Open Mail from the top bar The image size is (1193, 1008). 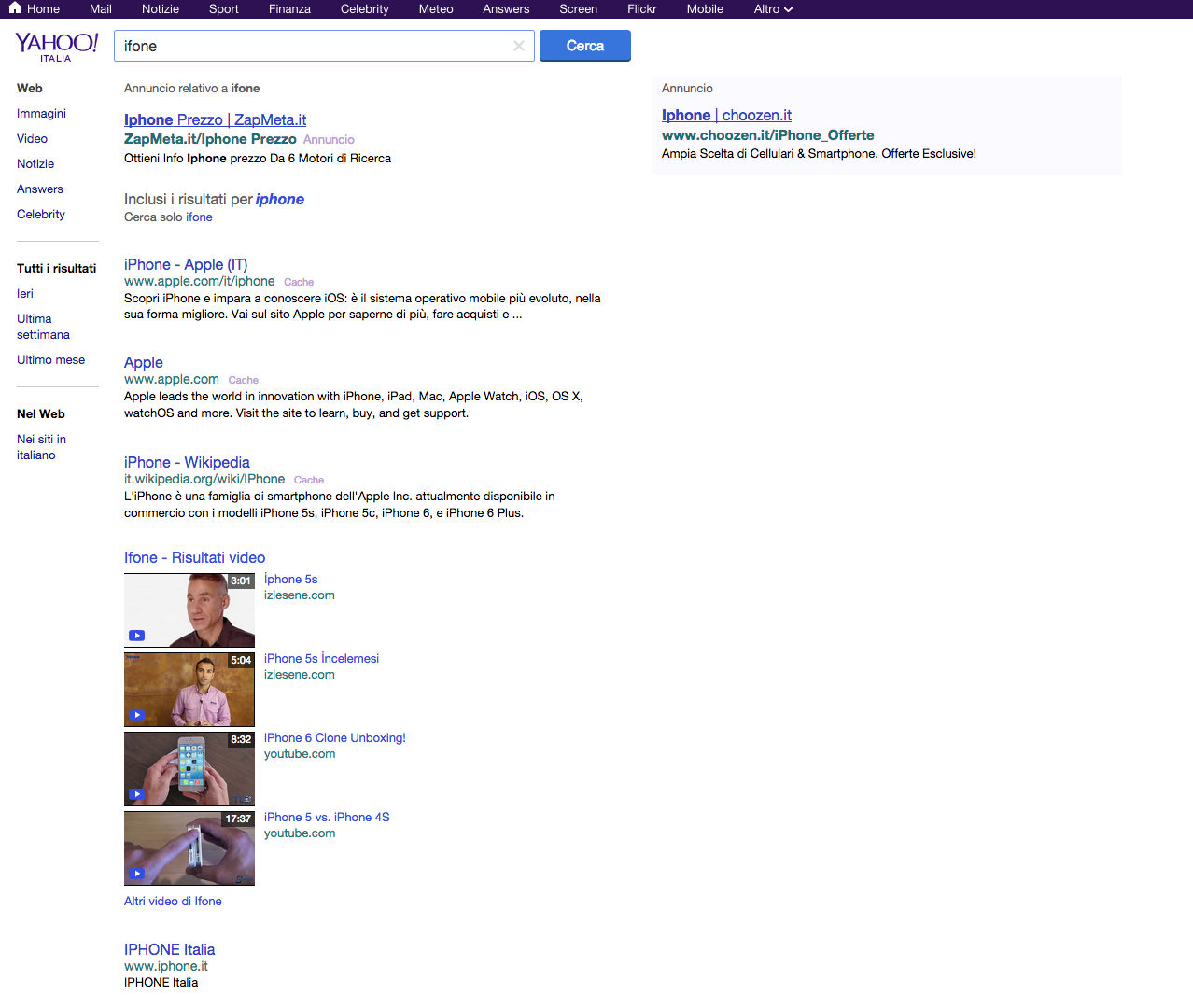tap(101, 9)
